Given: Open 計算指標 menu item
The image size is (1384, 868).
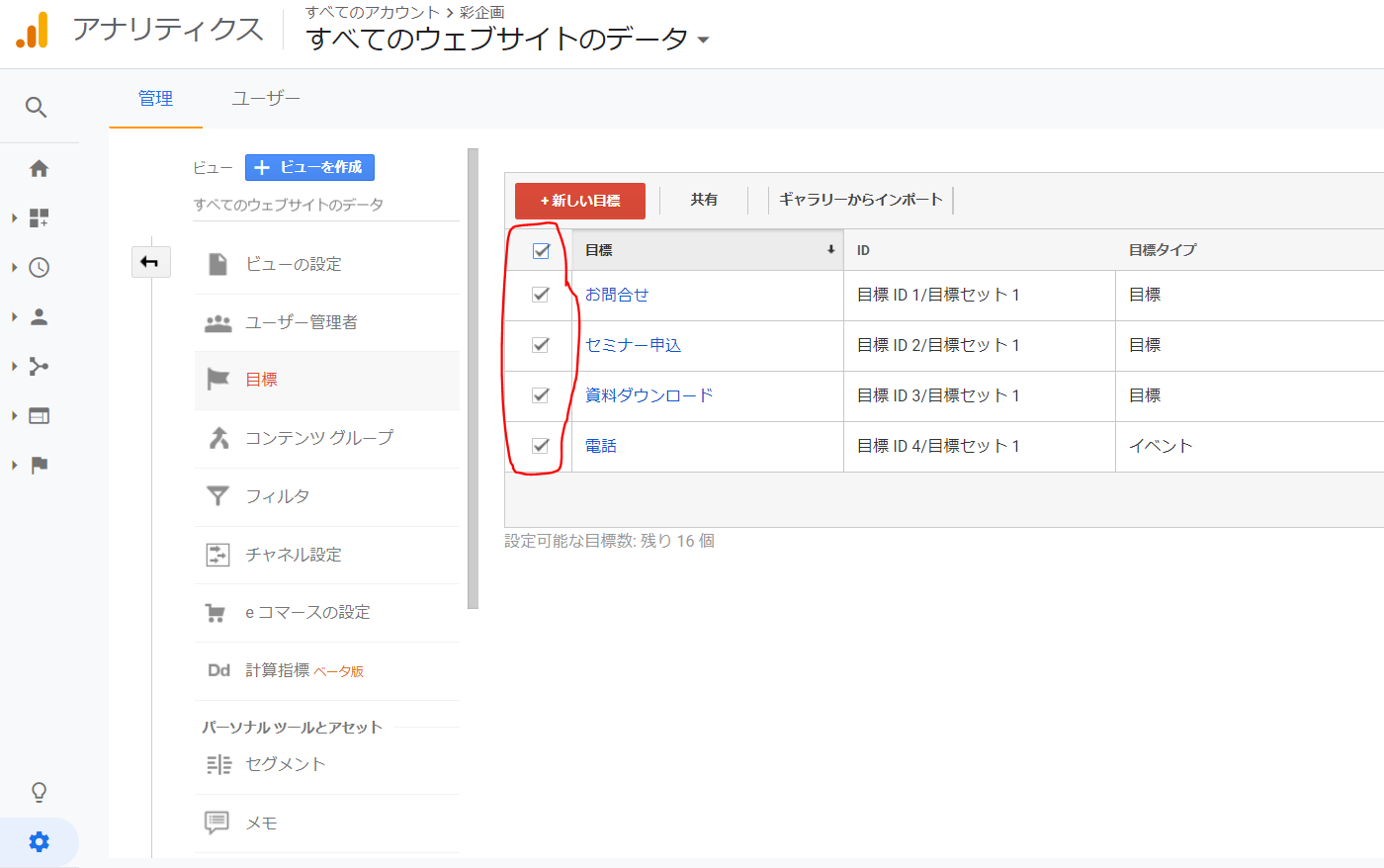Looking at the screenshot, I should [x=326, y=670].
